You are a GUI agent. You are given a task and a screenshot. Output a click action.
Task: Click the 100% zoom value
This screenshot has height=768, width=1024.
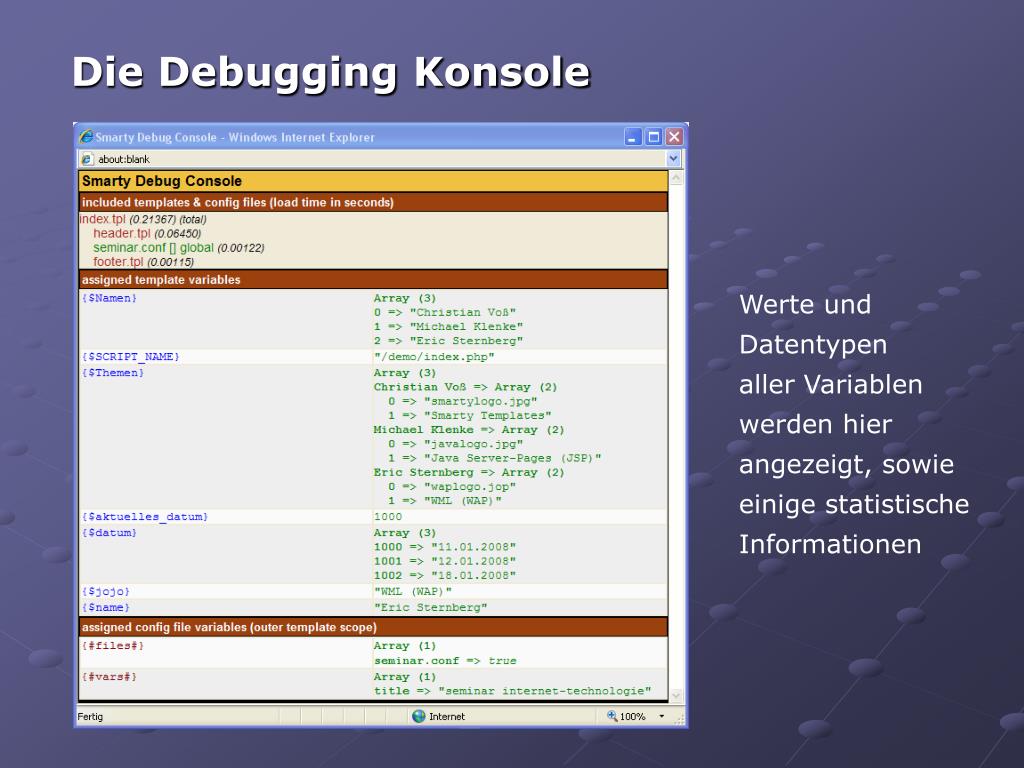[633, 716]
